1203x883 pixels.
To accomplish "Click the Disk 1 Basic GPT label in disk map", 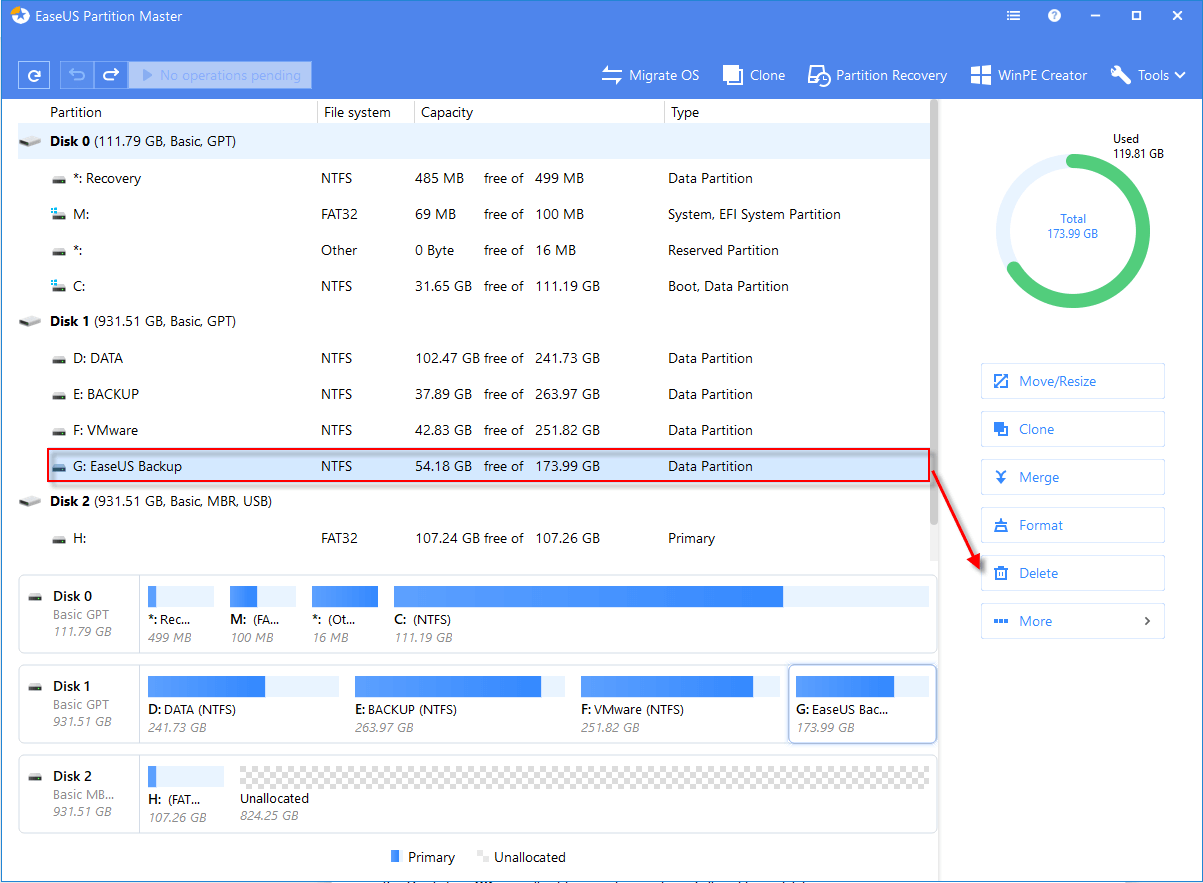I will 80,705.
